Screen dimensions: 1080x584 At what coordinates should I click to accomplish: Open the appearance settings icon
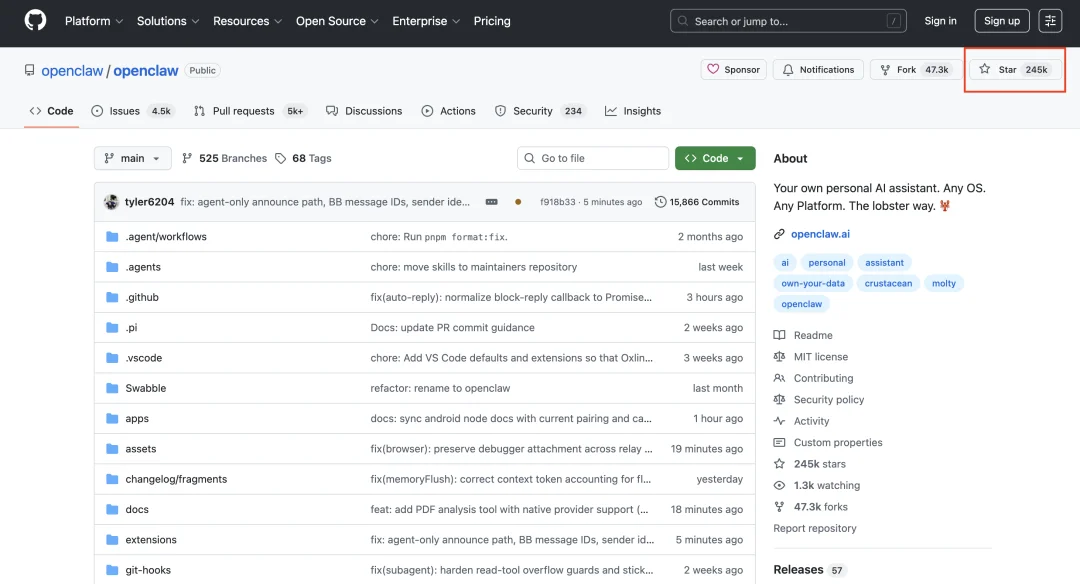(x=1050, y=21)
